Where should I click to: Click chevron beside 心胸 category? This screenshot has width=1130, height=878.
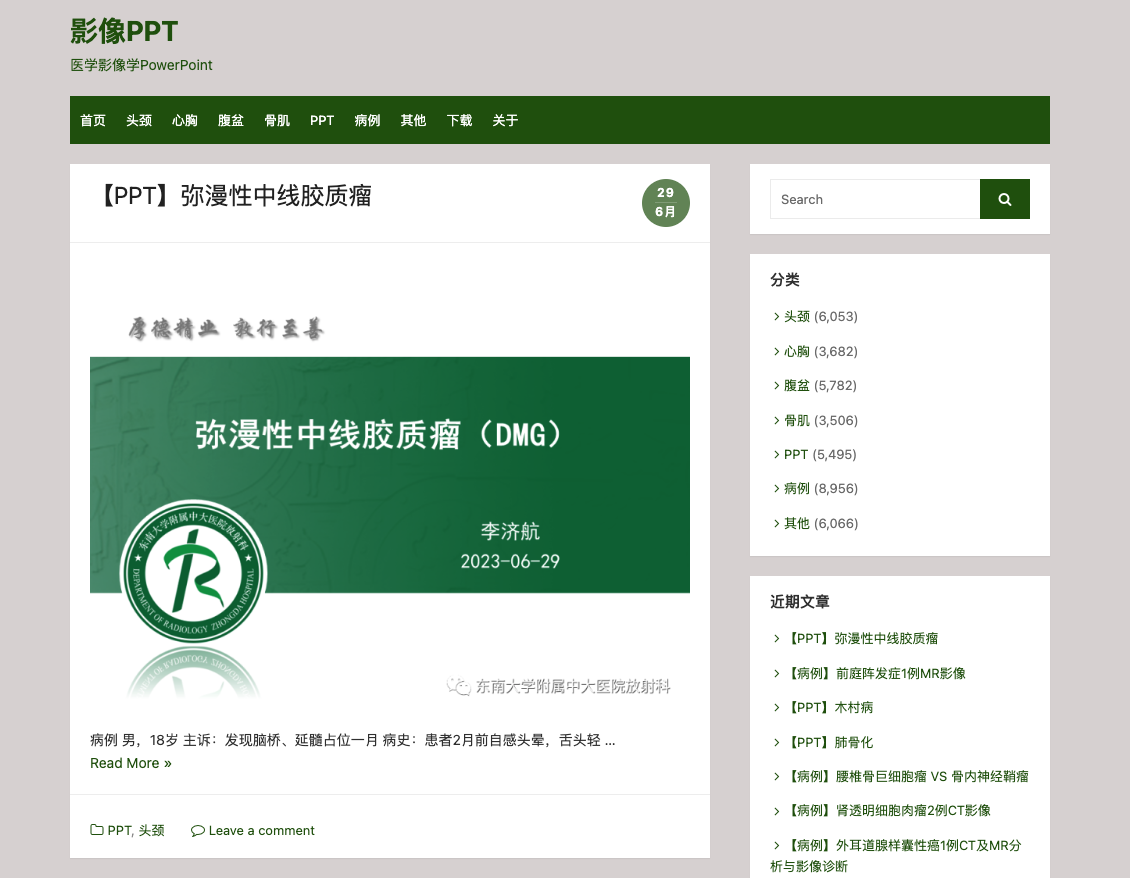pos(776,351)
